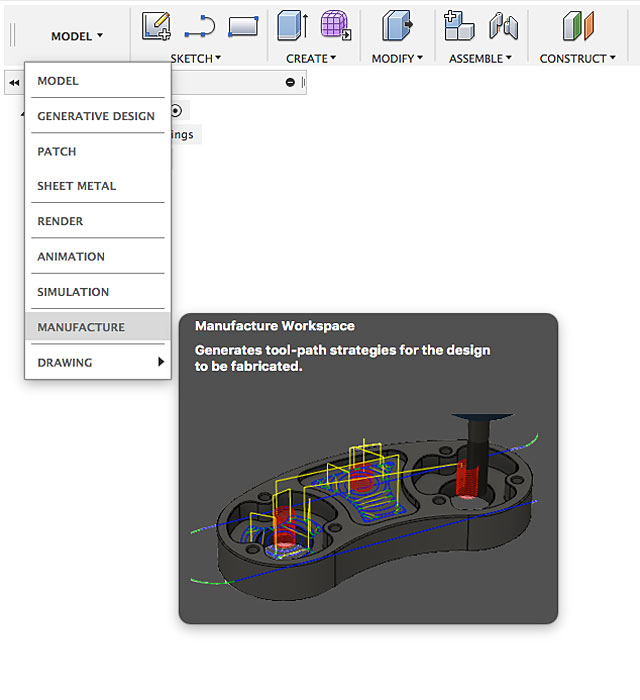Screen dimensions: 640x700
Task: Open the MODEL workspace dropdown
Action: click(77, 36)
